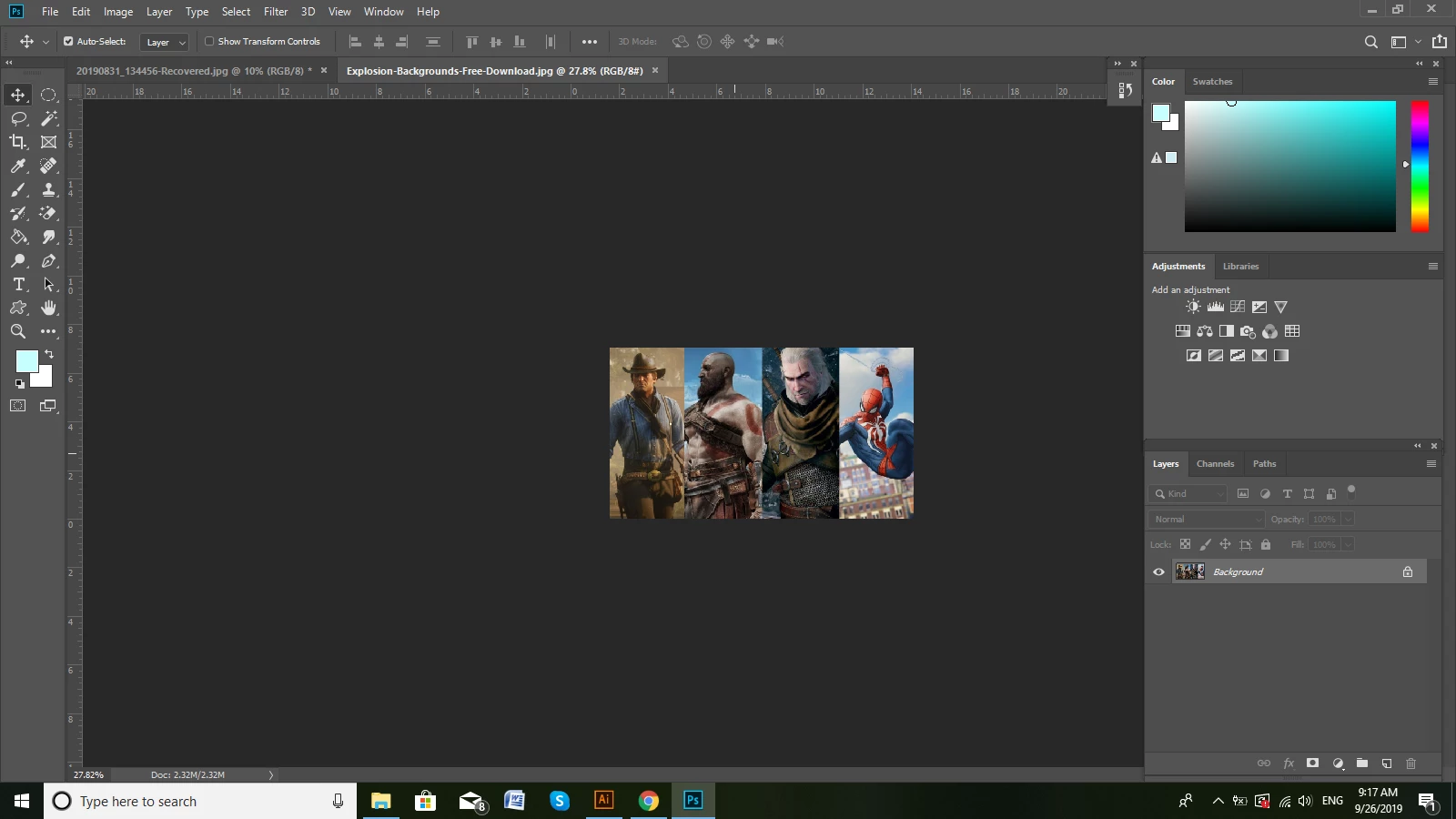Screen dimensions: 1456x819
Task: Open the Color panel options menu
Action: point(1432,81)
